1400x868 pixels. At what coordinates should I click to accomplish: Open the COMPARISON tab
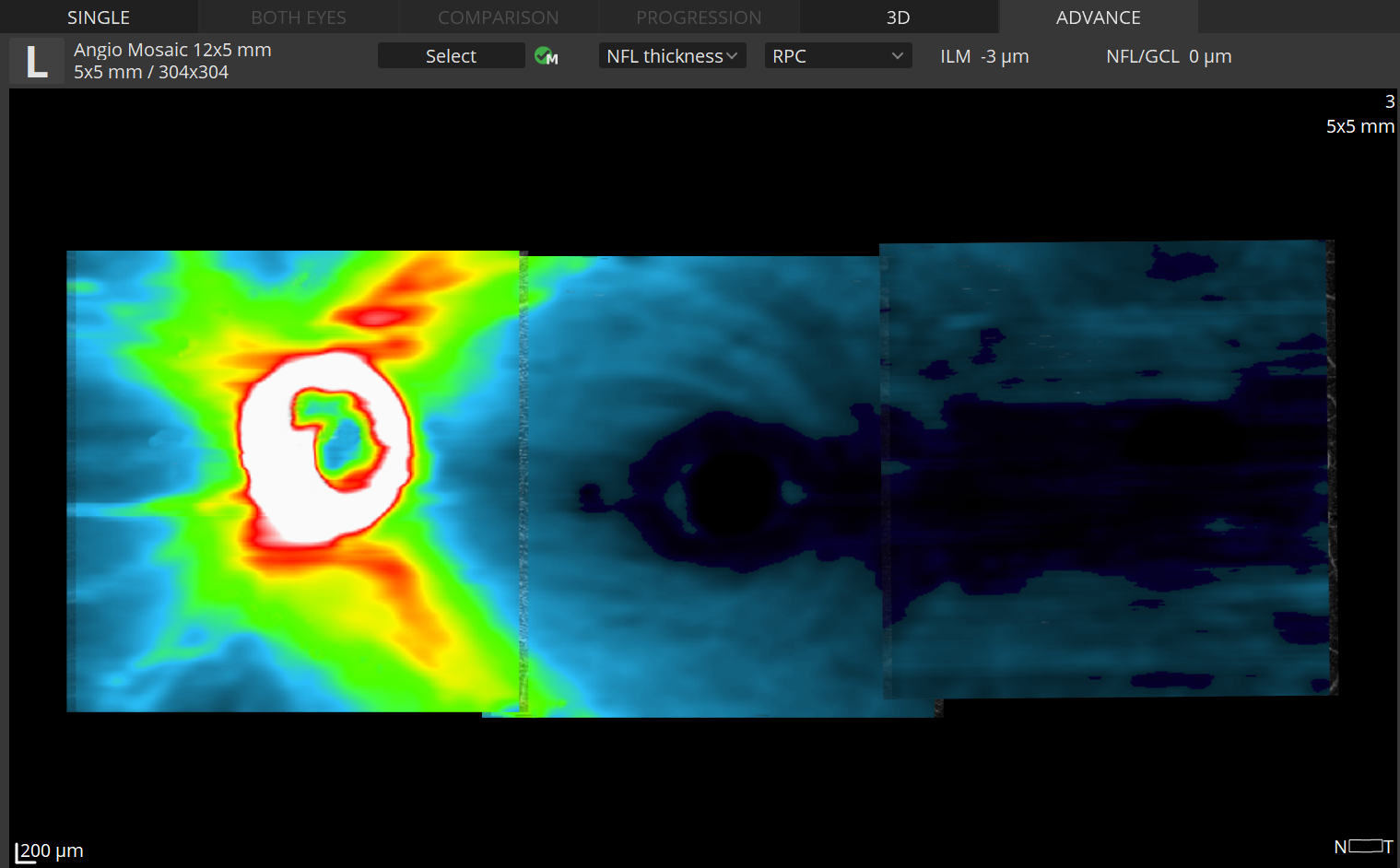click(x=498, y=18)
